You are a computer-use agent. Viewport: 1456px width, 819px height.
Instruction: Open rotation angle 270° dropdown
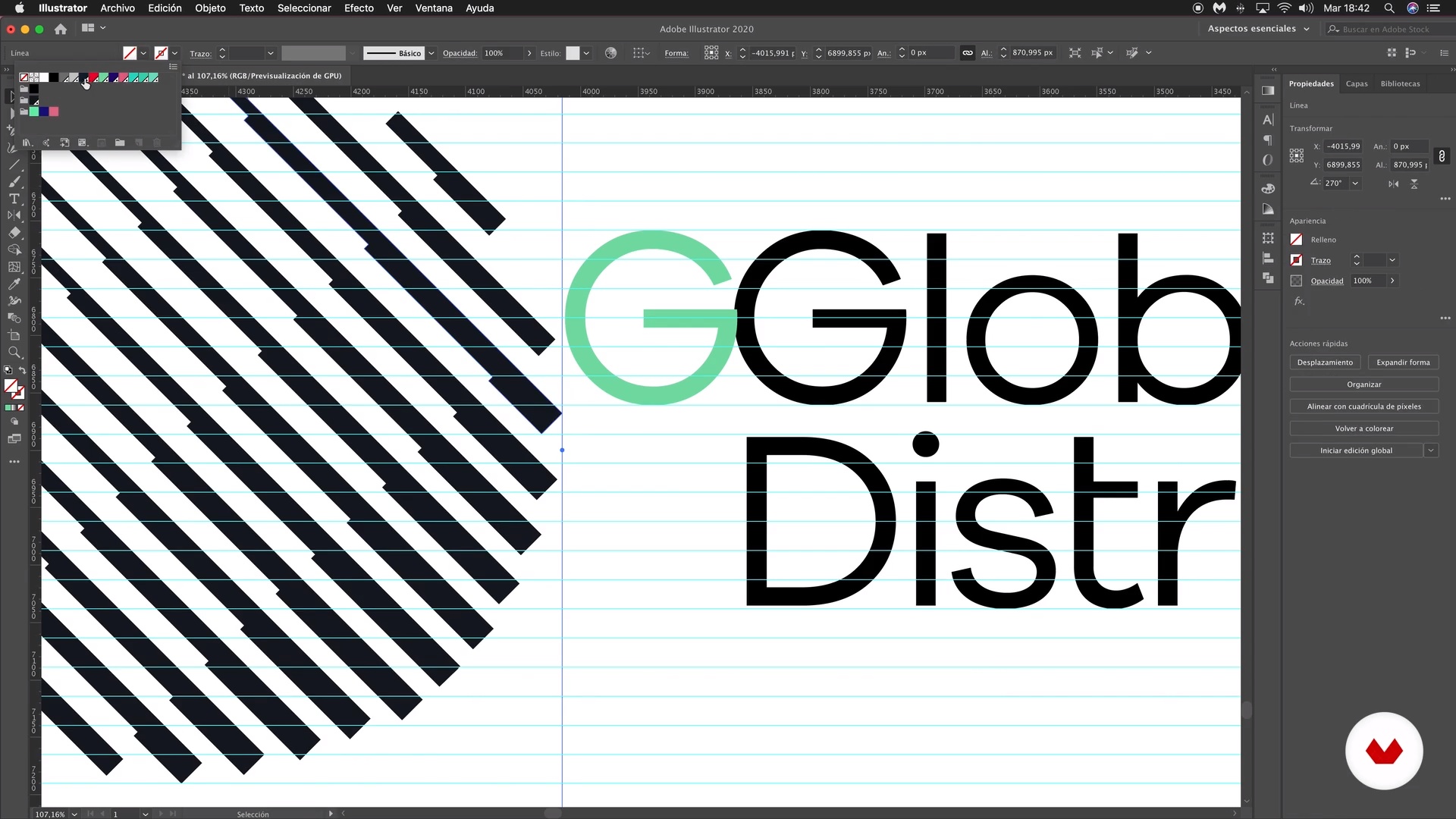(x=1355, y=184)
